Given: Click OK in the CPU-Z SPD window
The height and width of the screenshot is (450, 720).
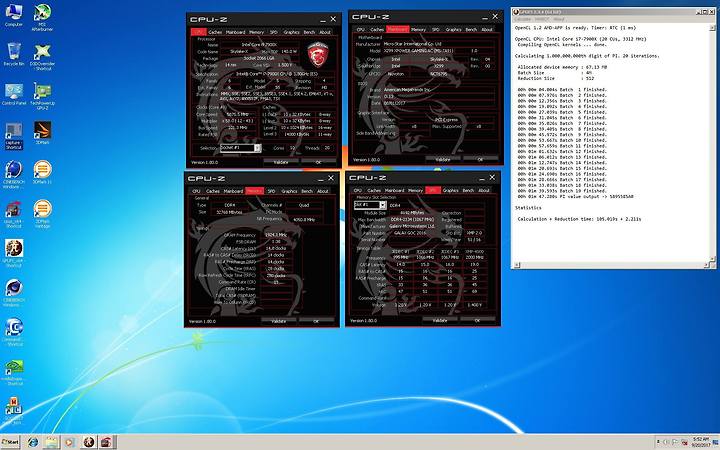Looking at the screenshot, I should [477, 320].
